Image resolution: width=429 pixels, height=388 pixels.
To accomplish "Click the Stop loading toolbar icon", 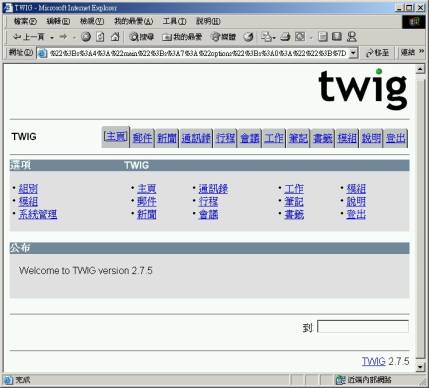I will (x=86, y=37).
